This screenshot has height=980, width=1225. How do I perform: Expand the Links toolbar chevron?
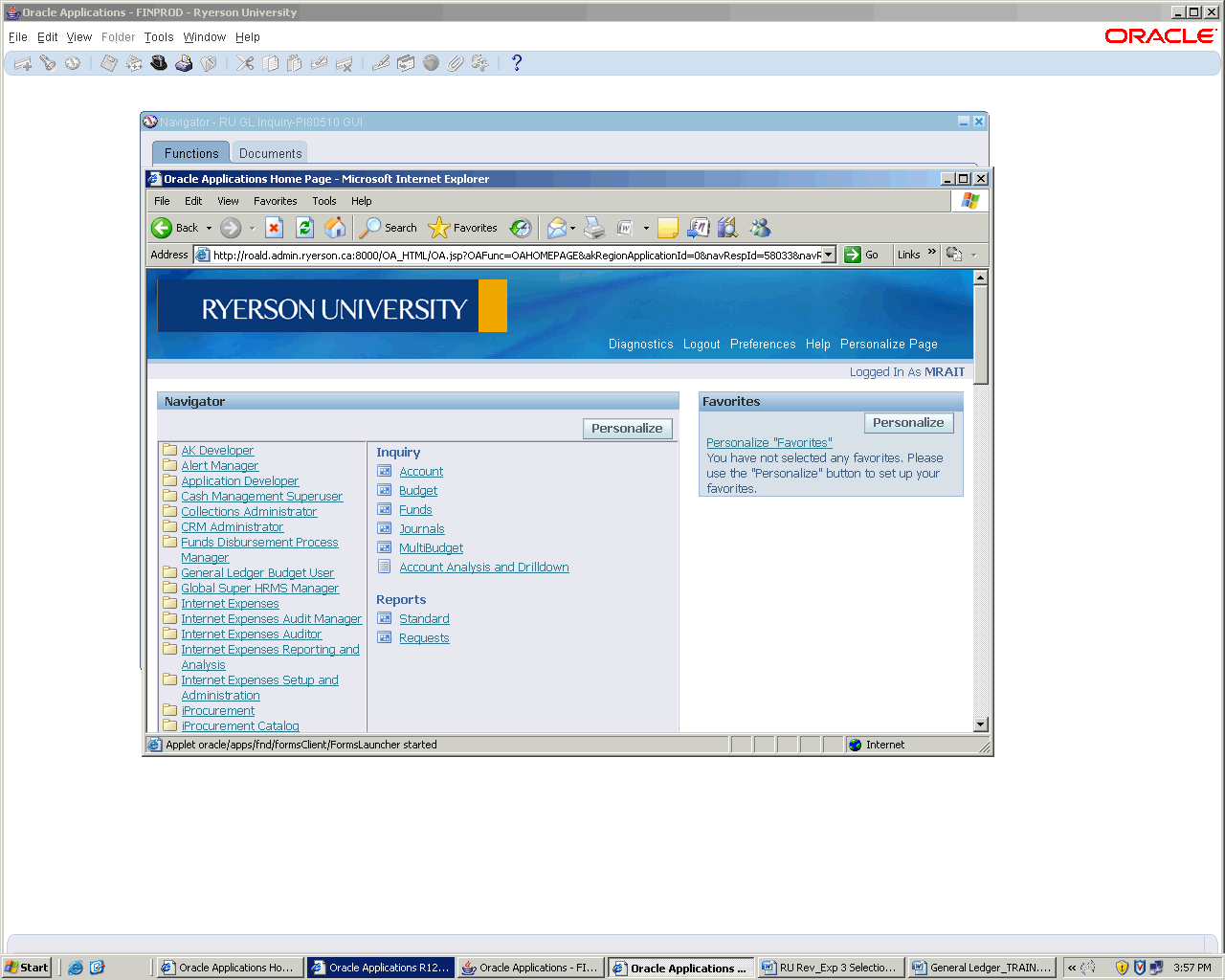click(x=932, y=253)
